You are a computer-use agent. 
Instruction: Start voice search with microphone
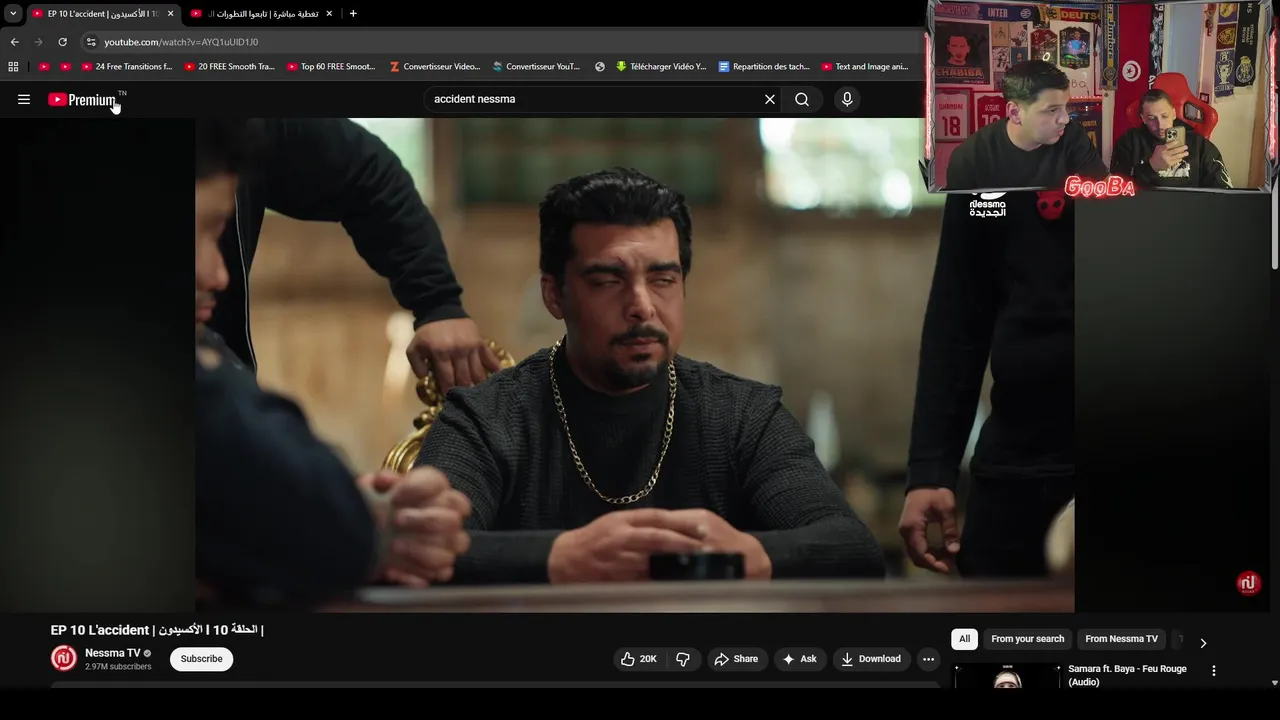pos(847,99)
